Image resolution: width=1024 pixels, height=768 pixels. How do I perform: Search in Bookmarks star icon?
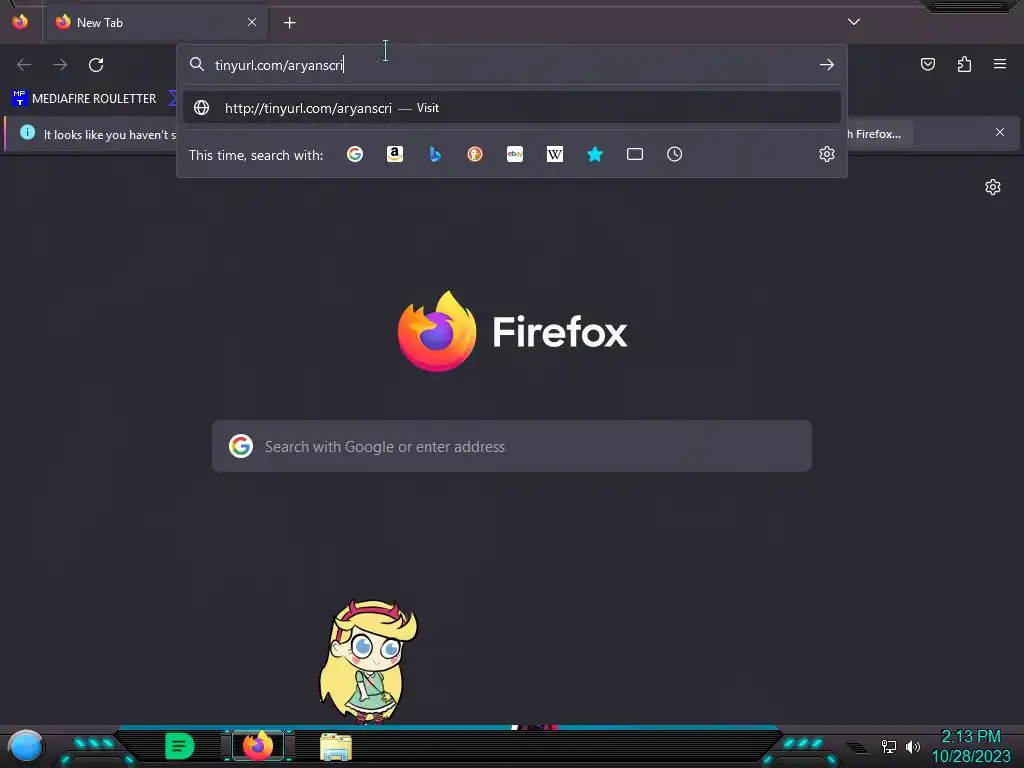click(594, 154)
